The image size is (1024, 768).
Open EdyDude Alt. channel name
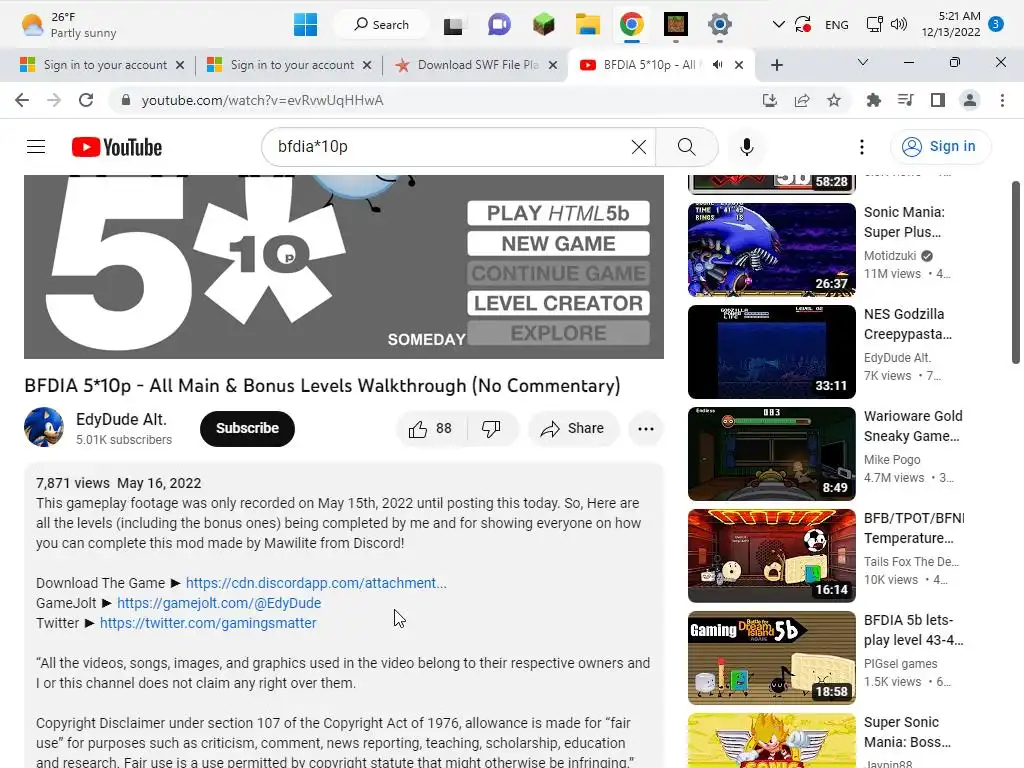(121, 419)
